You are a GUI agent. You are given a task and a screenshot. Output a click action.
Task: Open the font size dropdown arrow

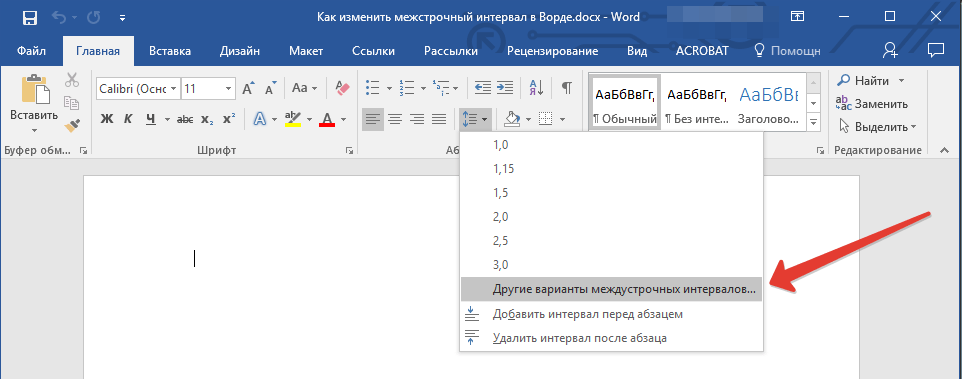click(229, 88)
